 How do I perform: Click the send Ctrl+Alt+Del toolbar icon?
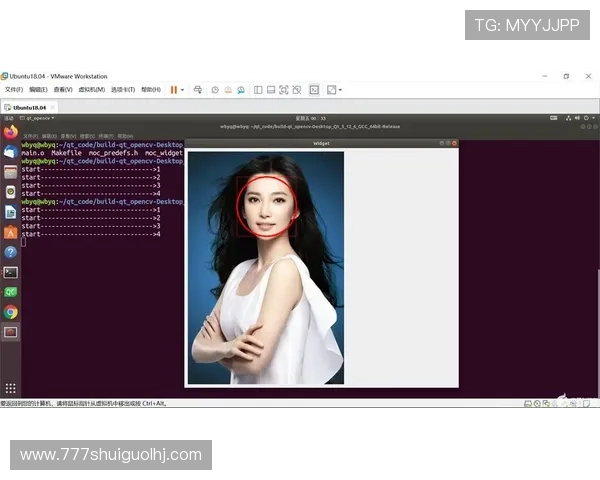point(198,90)
